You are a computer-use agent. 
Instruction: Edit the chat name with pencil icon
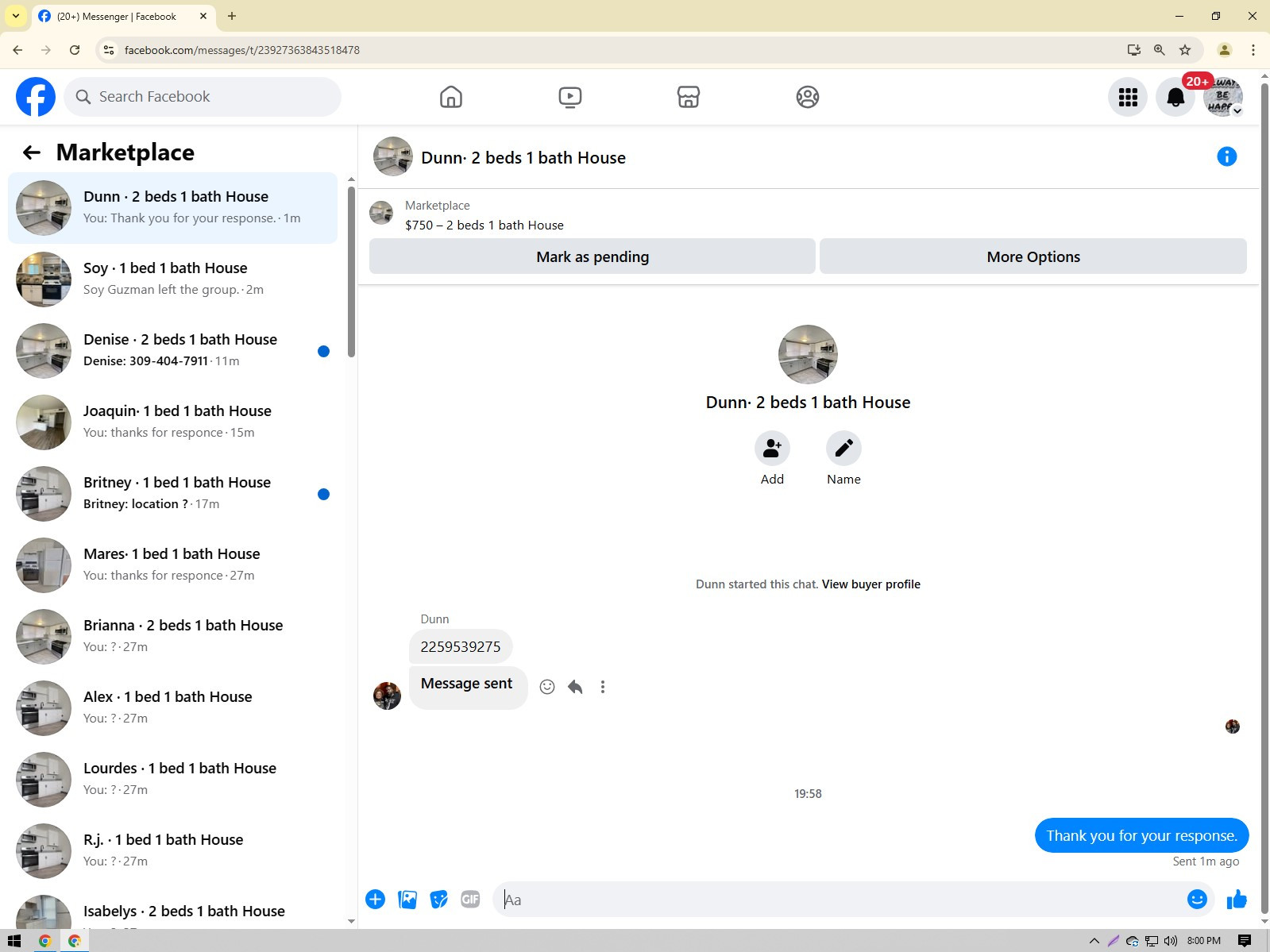[843, 449]
